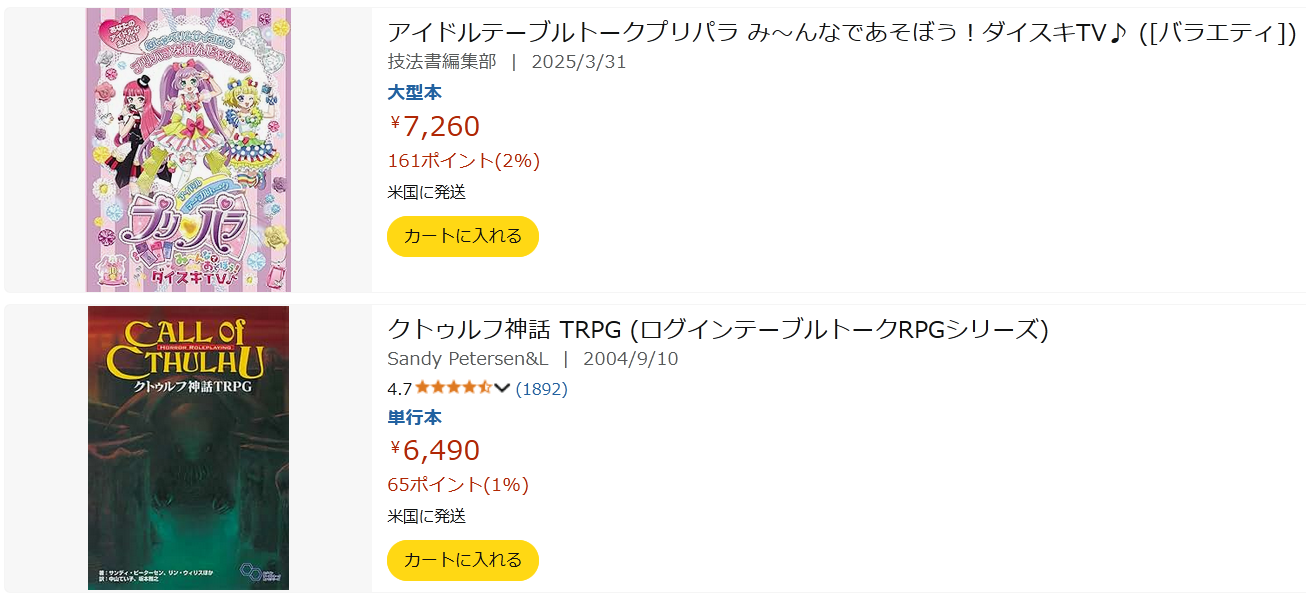Open the アイドルテーブルトークプリパラ title link
The width and height of the screenshot is (1306, 602).
[842, 32]
